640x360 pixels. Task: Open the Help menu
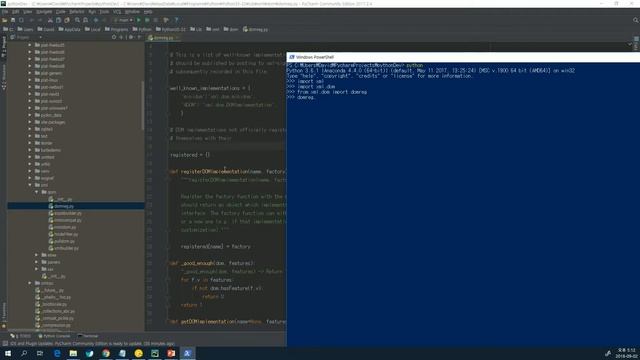tap(148, 12)
